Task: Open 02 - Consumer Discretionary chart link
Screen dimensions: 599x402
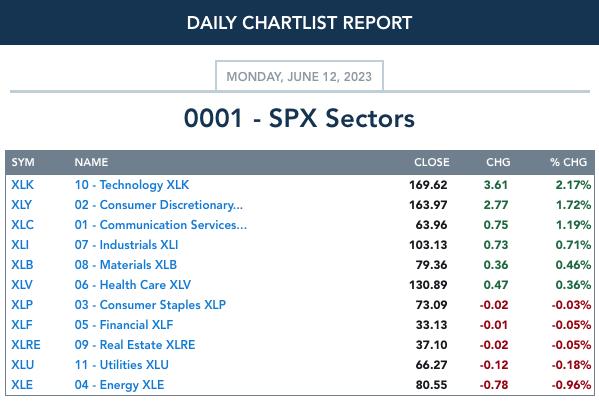Action: click(159, 205)
